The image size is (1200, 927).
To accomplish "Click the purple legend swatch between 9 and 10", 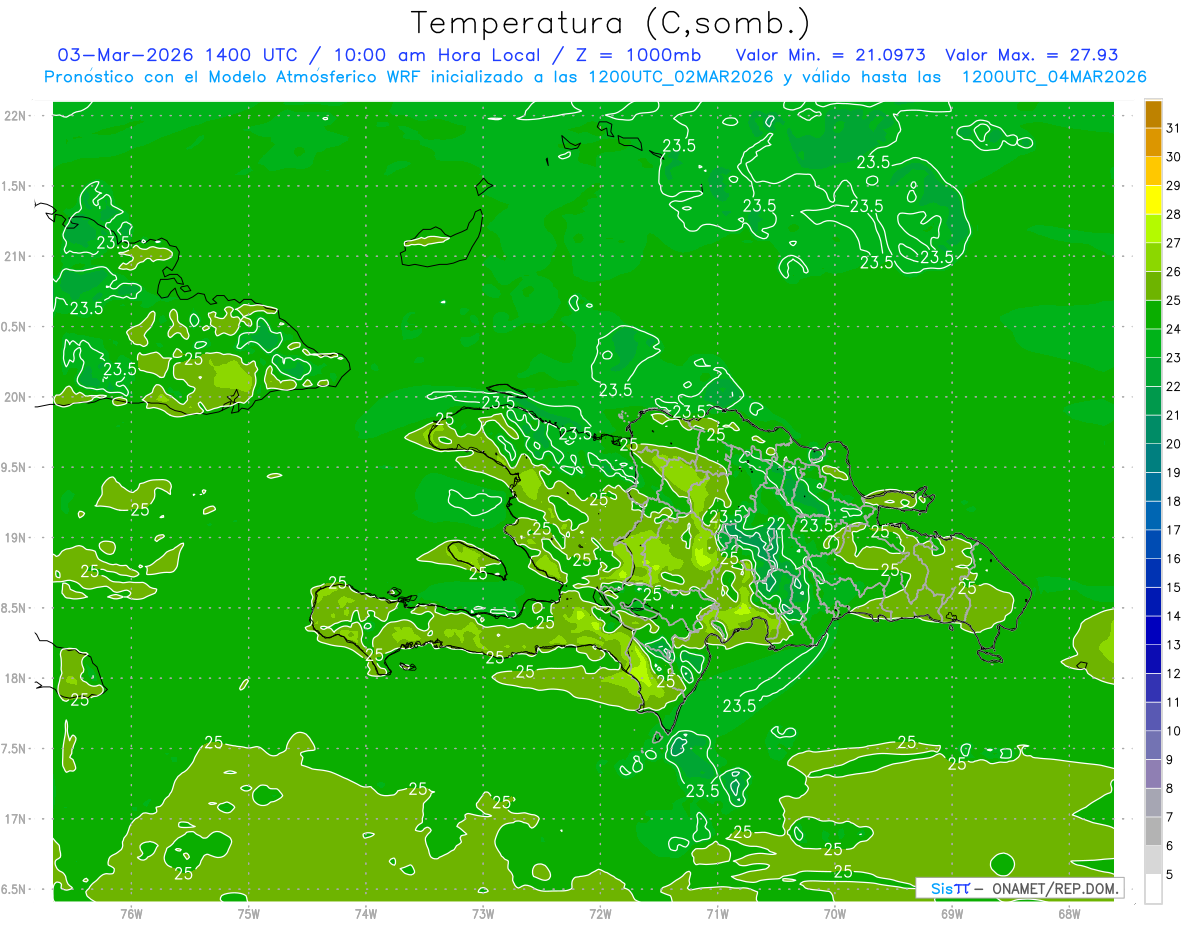I will point(1153,745).
